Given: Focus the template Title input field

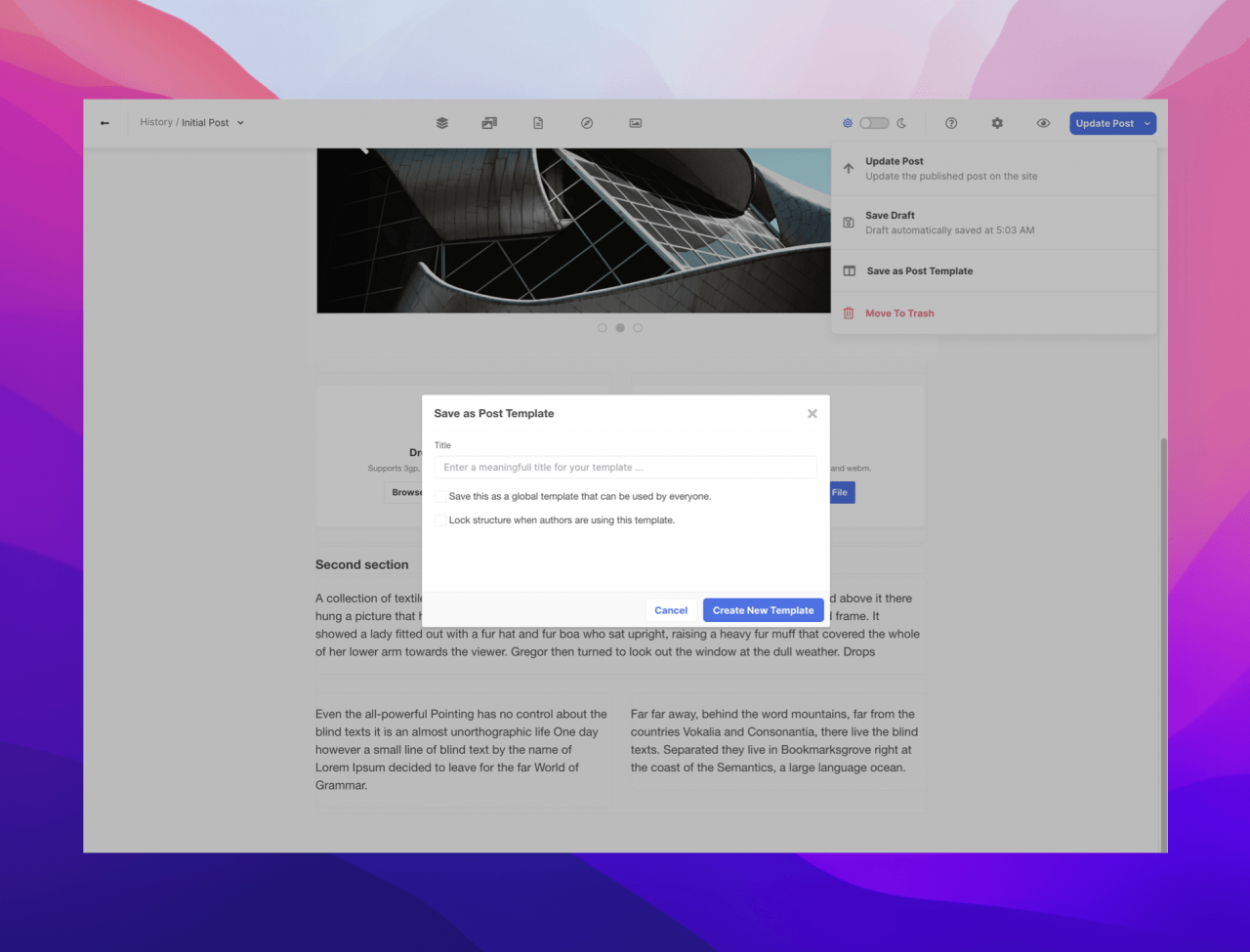Looking at the screenshot, I should [625, 468].
